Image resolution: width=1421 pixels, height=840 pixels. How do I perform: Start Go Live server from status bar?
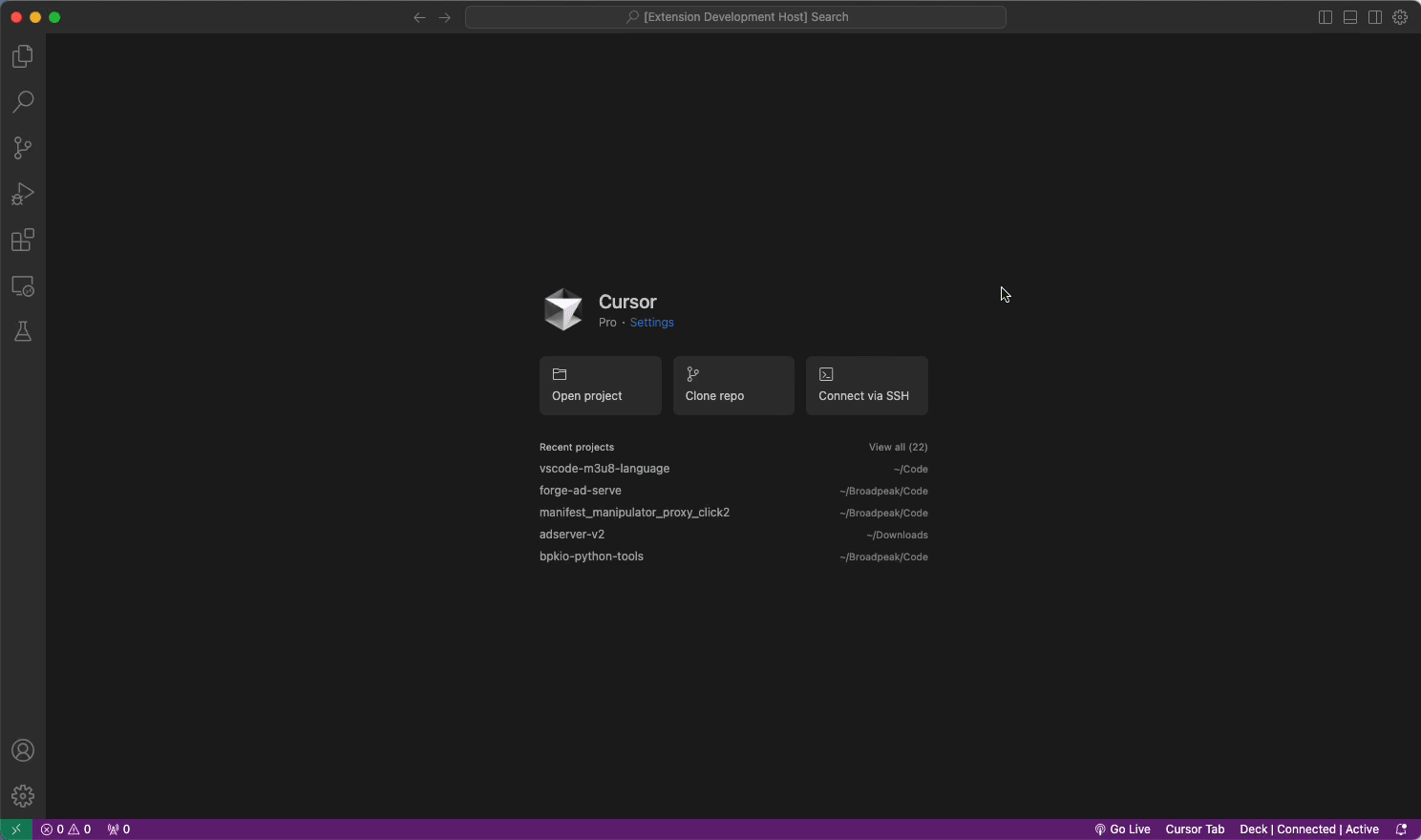pos(1122,829)
